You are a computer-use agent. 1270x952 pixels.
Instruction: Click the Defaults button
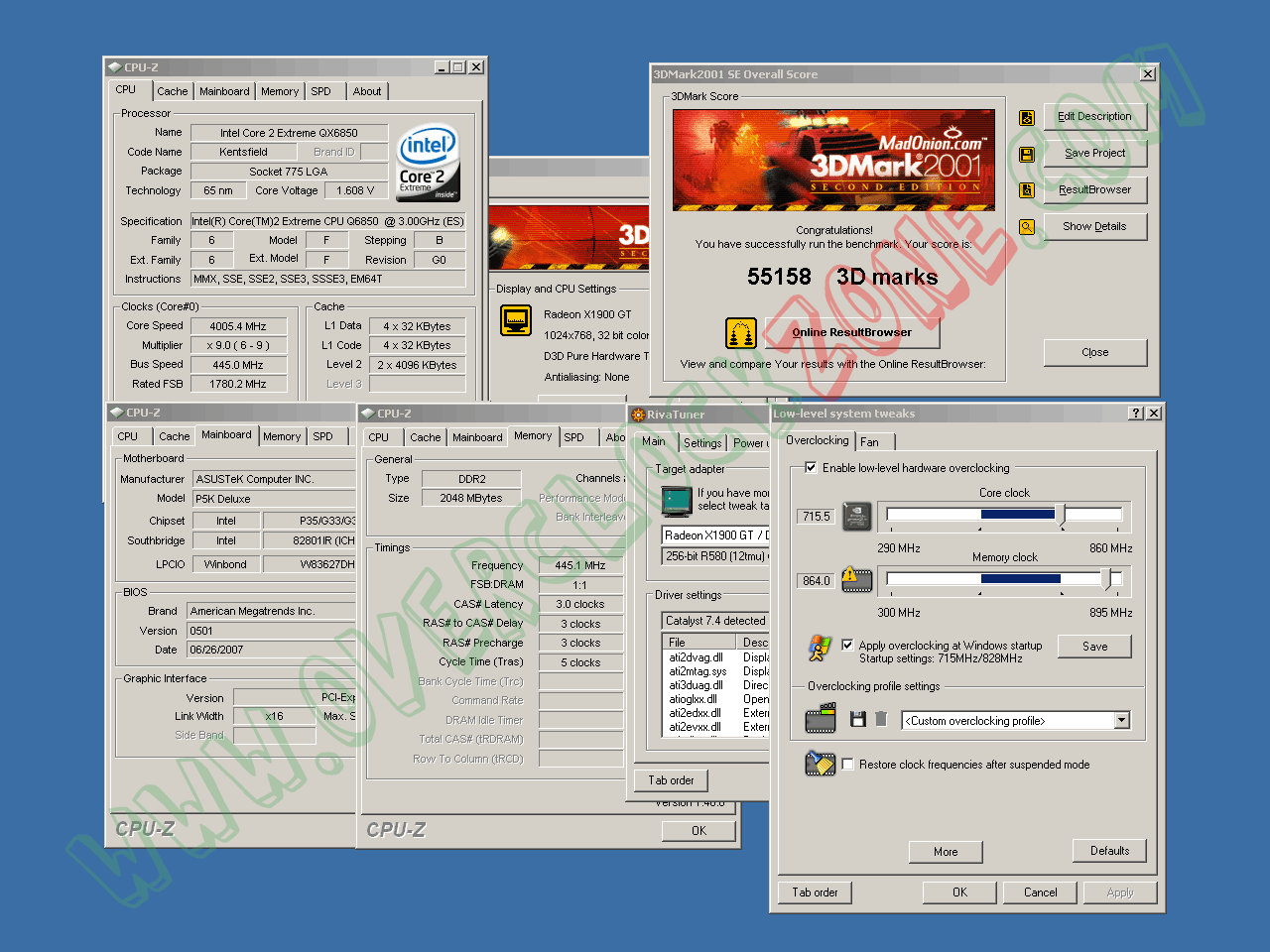click(x=1109, y=851)
